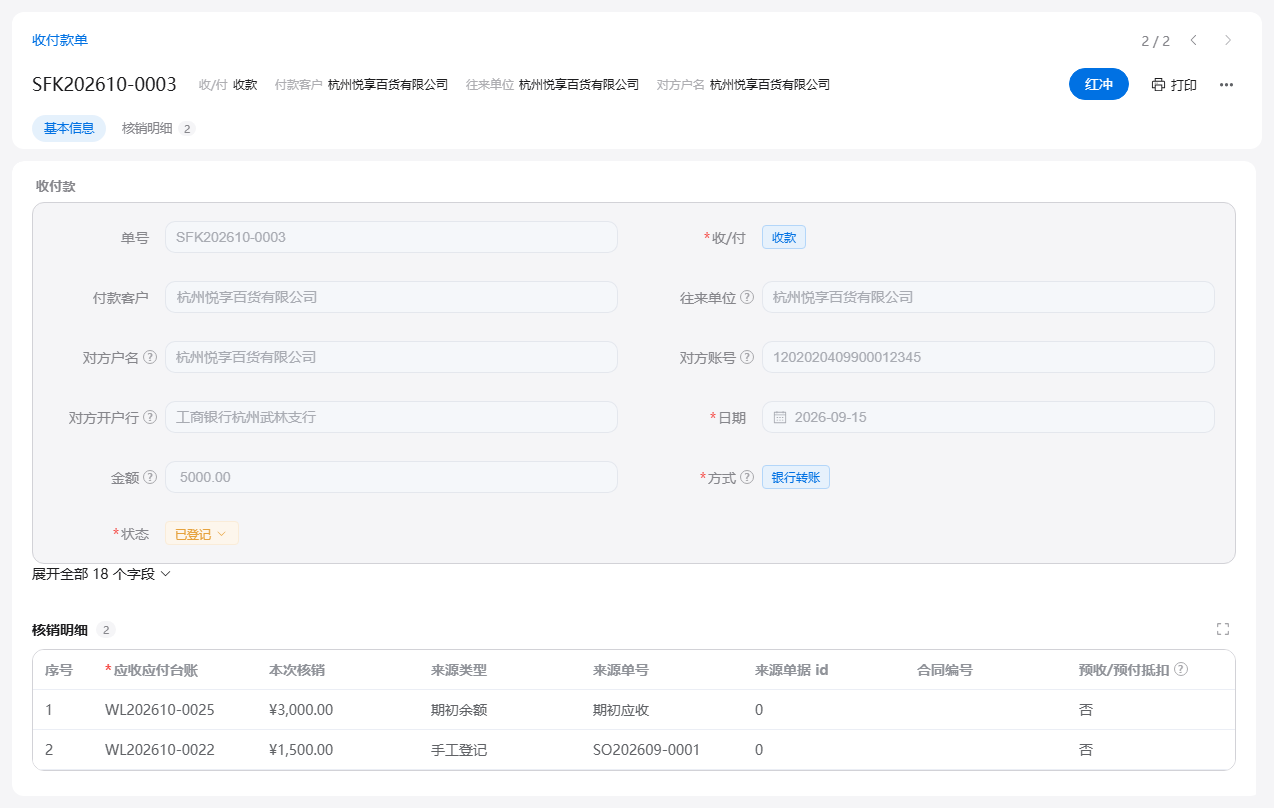Click help icon next to 金额
Screen dimensions: 1274x808
[x=150, y=477]
